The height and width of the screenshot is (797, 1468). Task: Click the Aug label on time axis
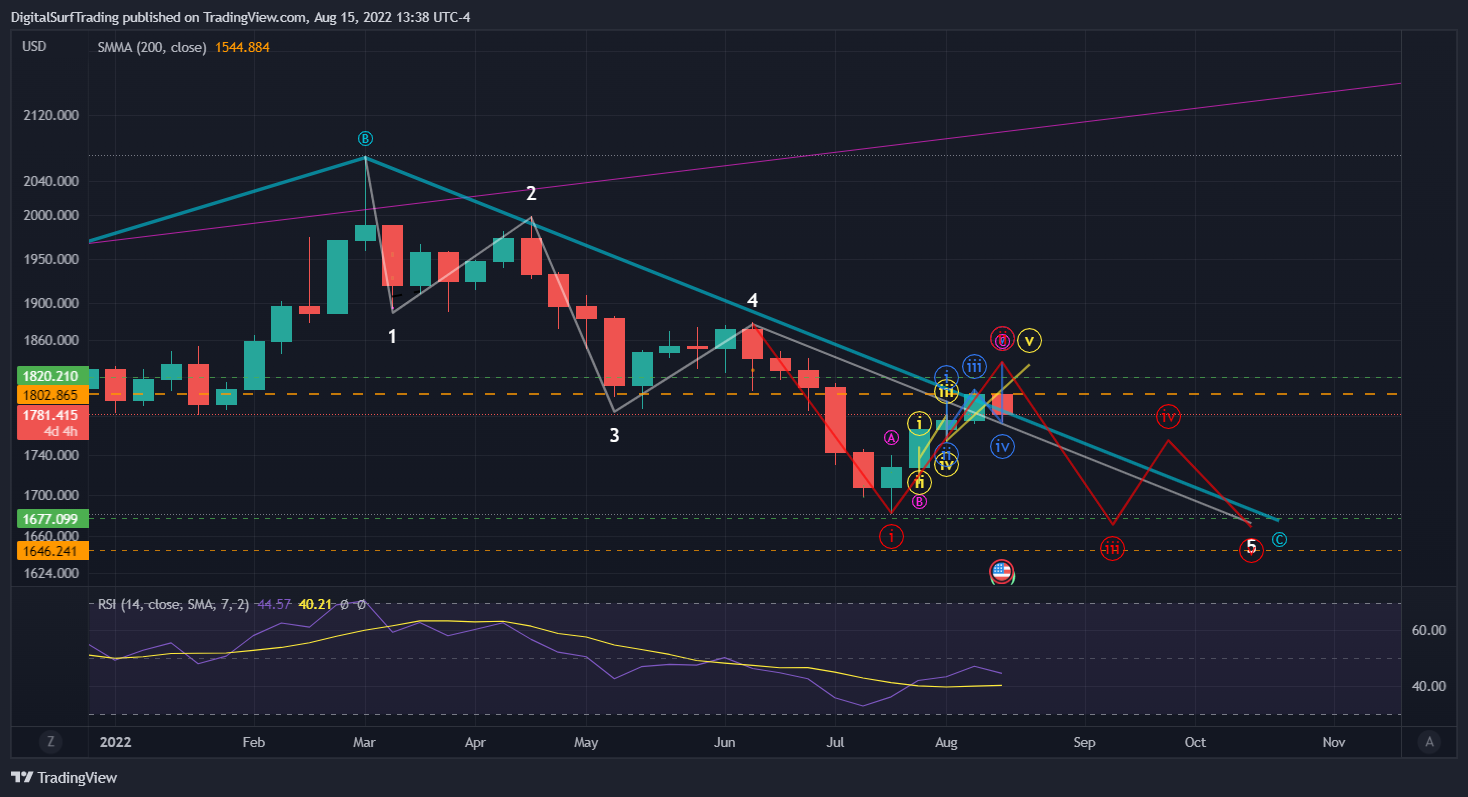tap(946, 742)
